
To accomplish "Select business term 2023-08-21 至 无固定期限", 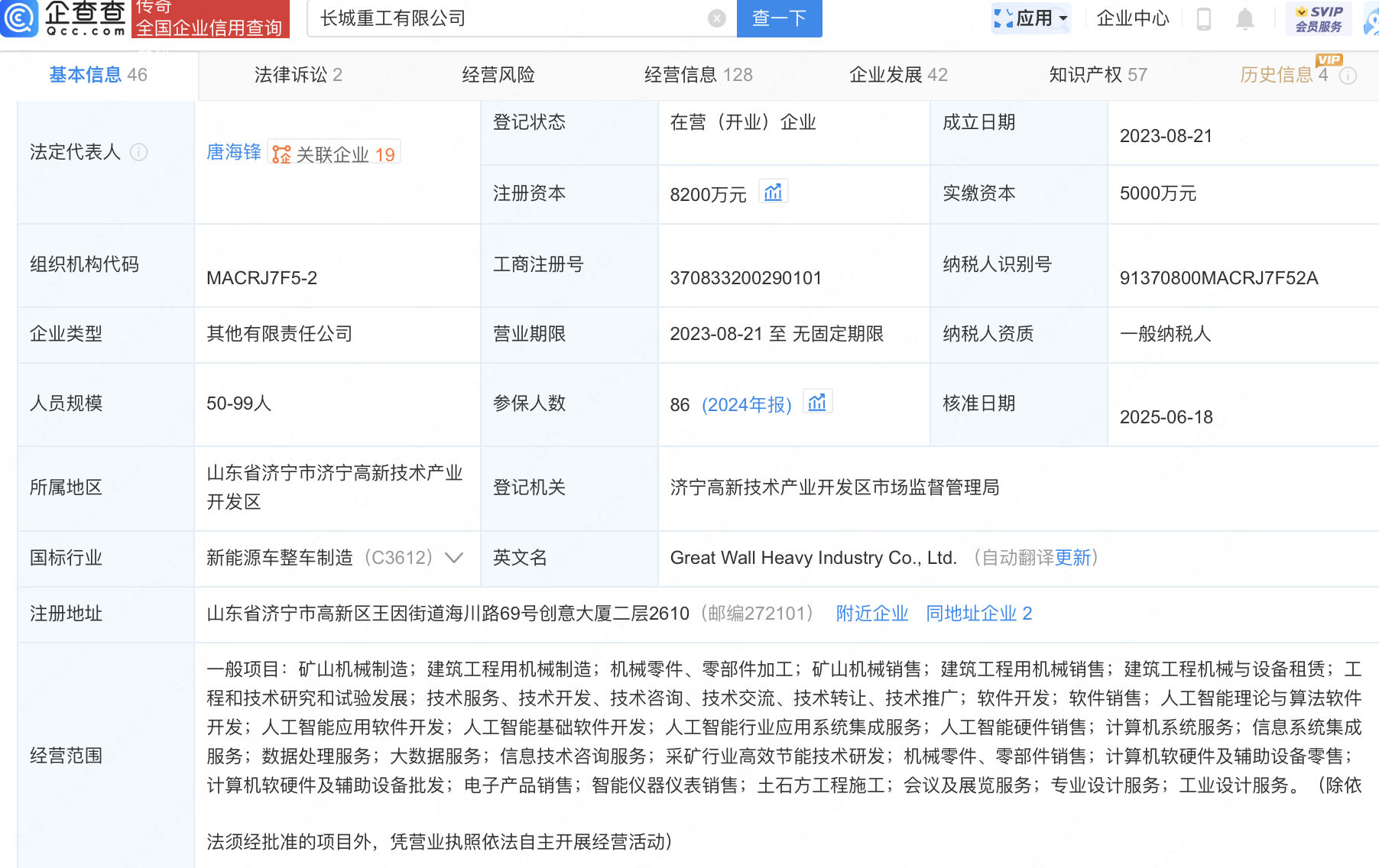I will (777, 334).
